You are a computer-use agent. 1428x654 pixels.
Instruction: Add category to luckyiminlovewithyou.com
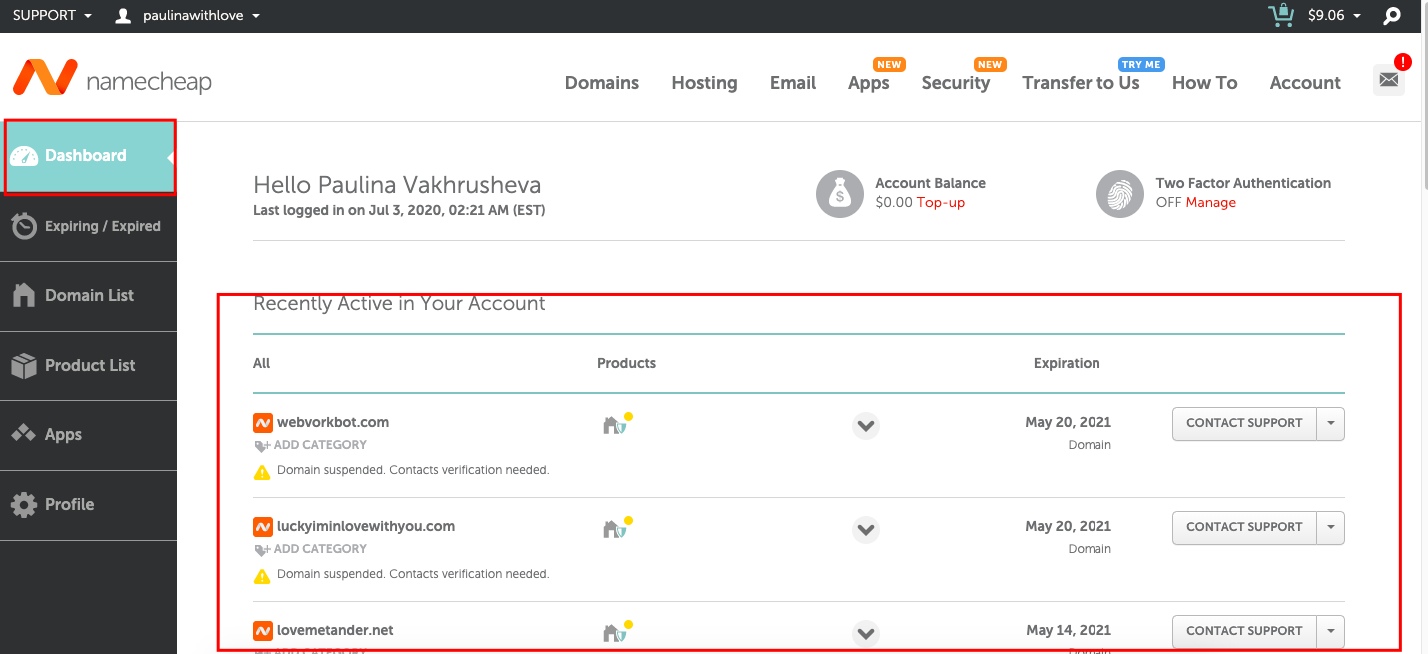pos(311,549)
